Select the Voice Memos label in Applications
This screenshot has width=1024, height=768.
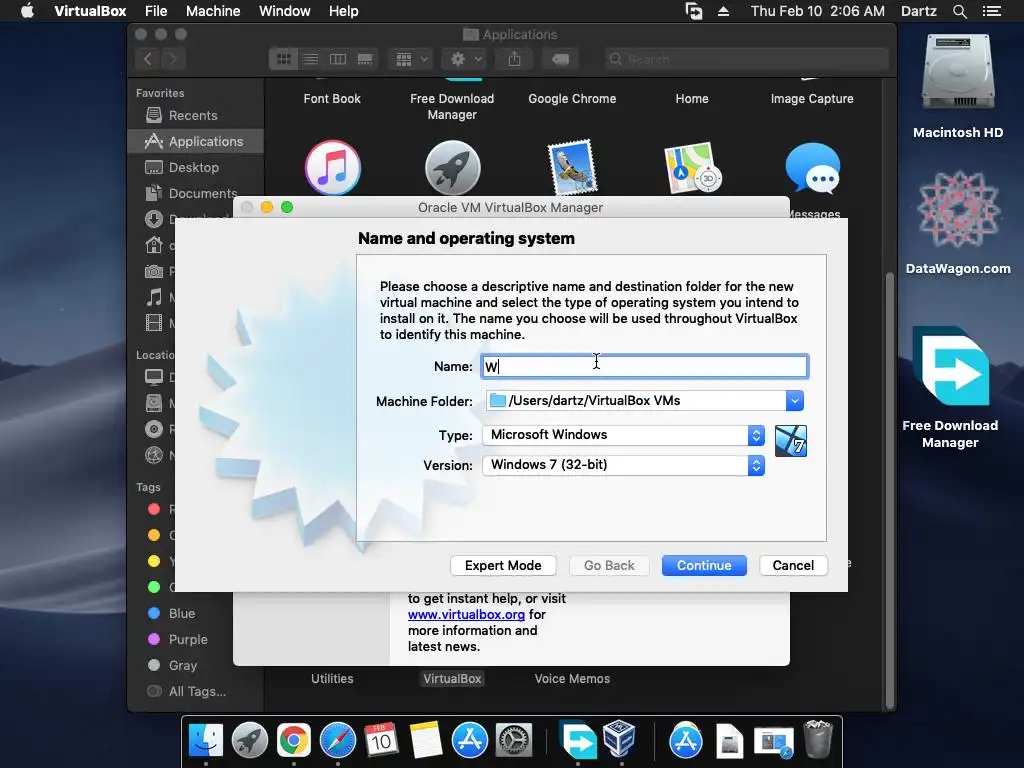coord(572,679)
